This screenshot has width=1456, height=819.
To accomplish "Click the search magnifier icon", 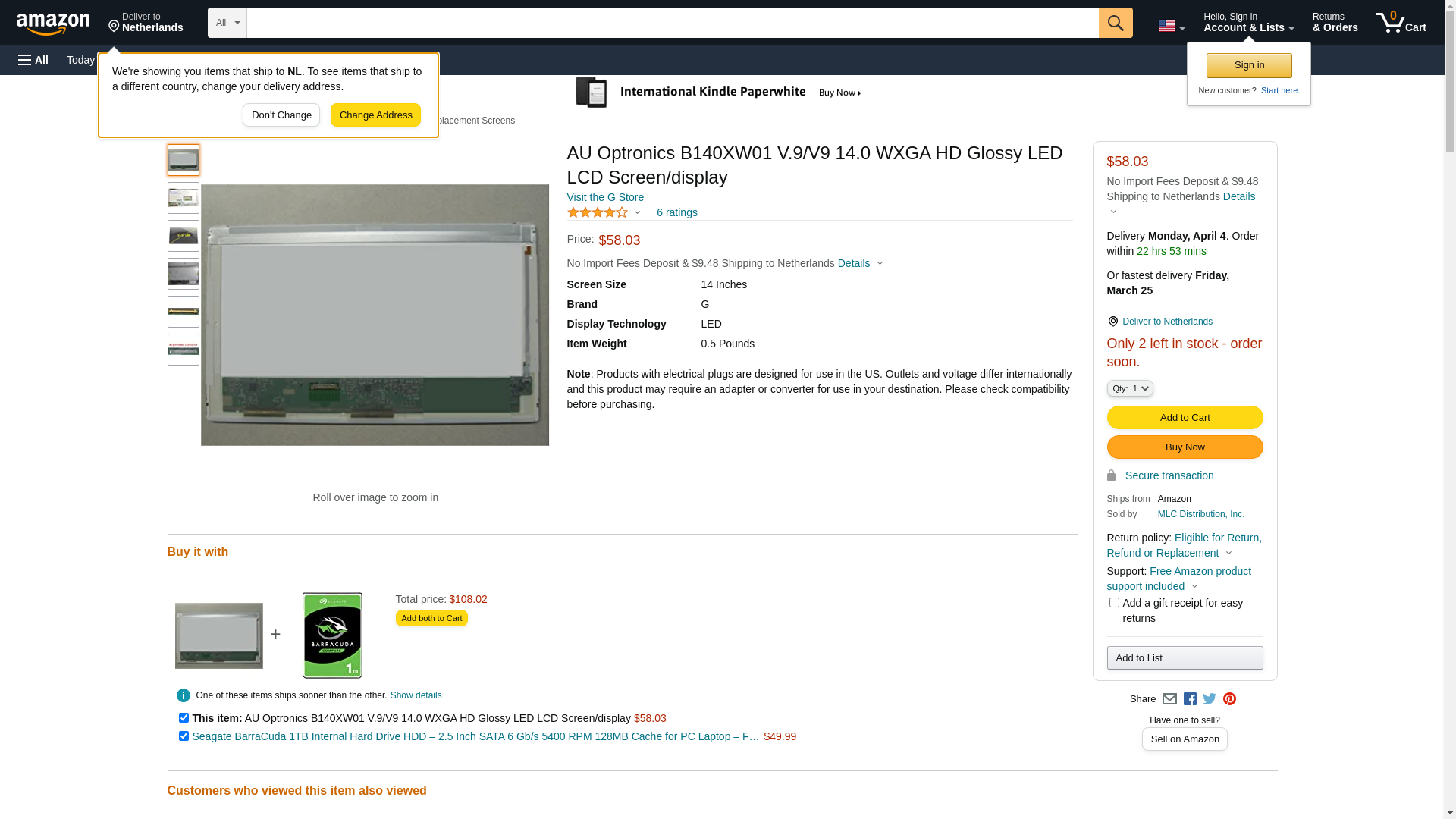I will coord(1115,23).
